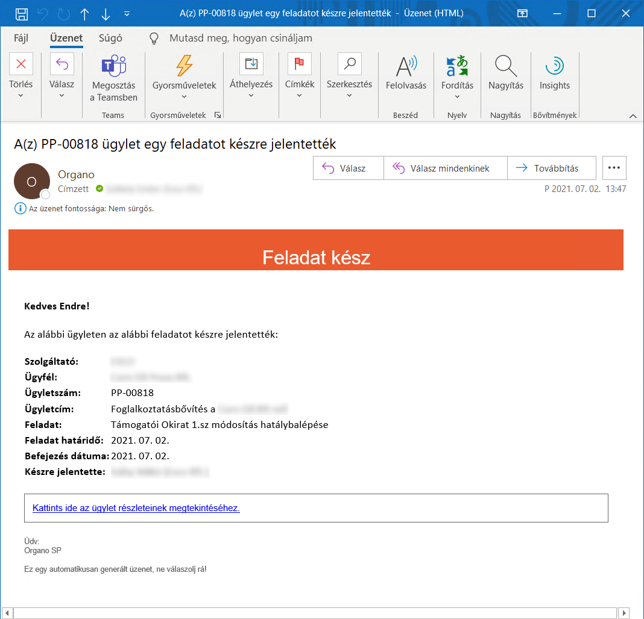Click the Válasz mindenkinek button

tap(440, 169)
